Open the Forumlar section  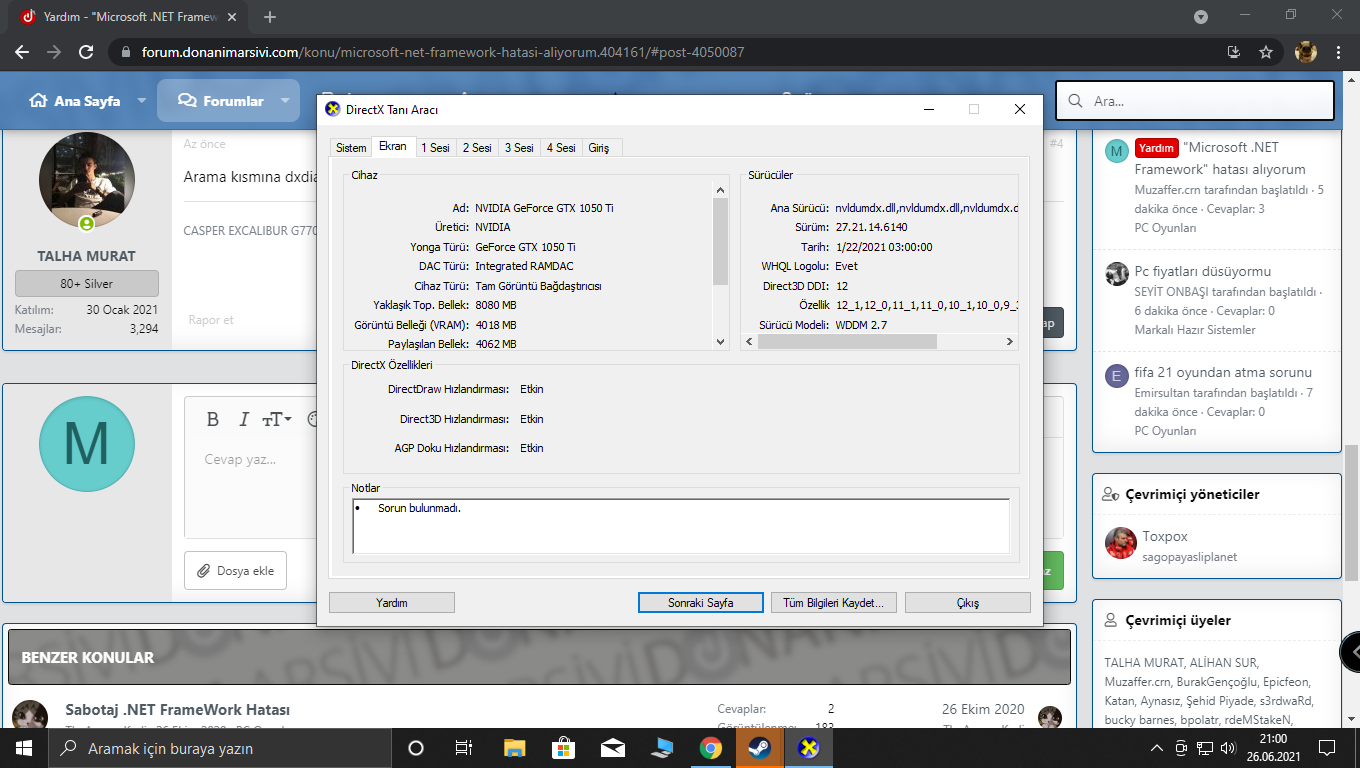[x=220, y=101]
